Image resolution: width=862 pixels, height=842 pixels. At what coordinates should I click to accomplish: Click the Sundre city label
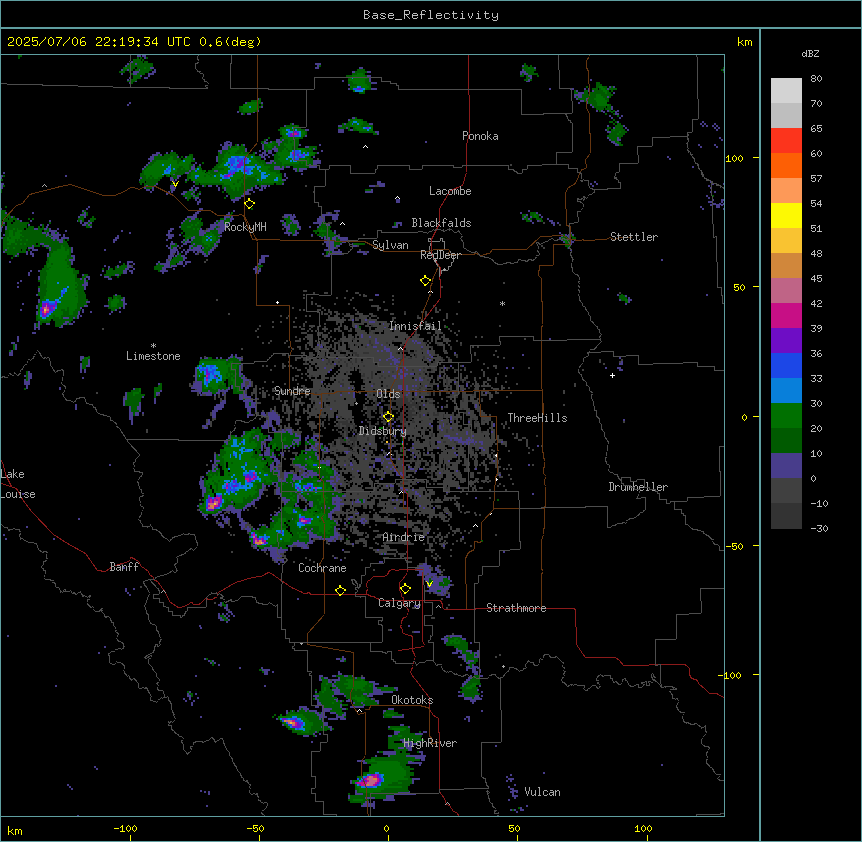pos(292,391)
